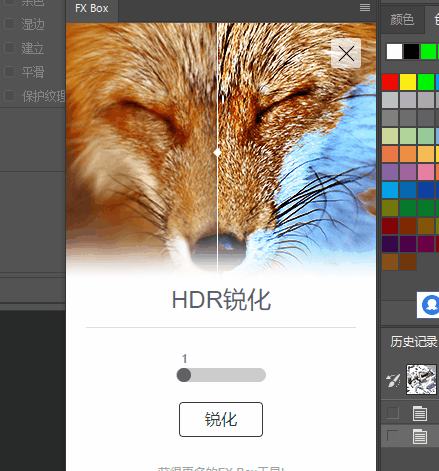This screenshot has width=439, height=471.
Task: Pick the bright green swatch in top row
Action: click(428, 52)
